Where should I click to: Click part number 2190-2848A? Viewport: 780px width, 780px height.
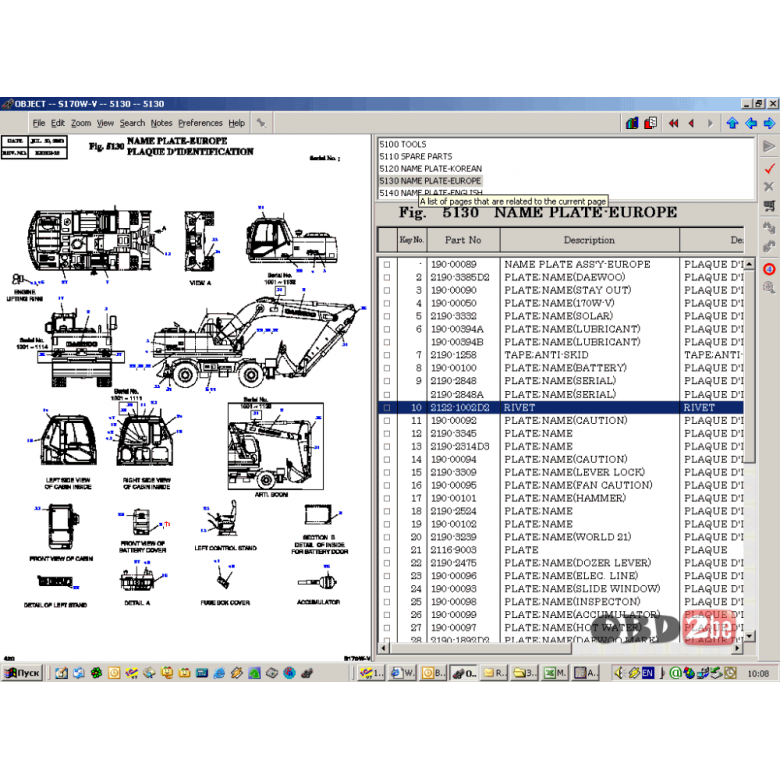tap(457, 394)
